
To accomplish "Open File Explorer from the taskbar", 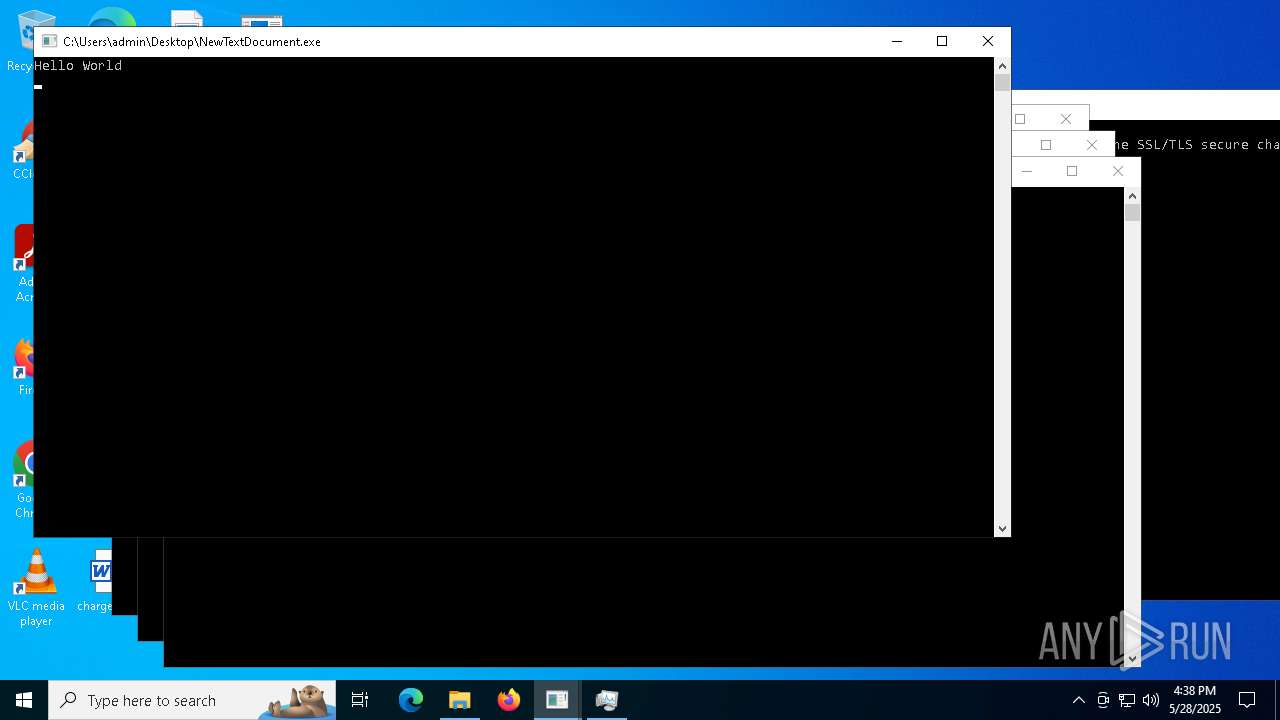I will point(459,700).
